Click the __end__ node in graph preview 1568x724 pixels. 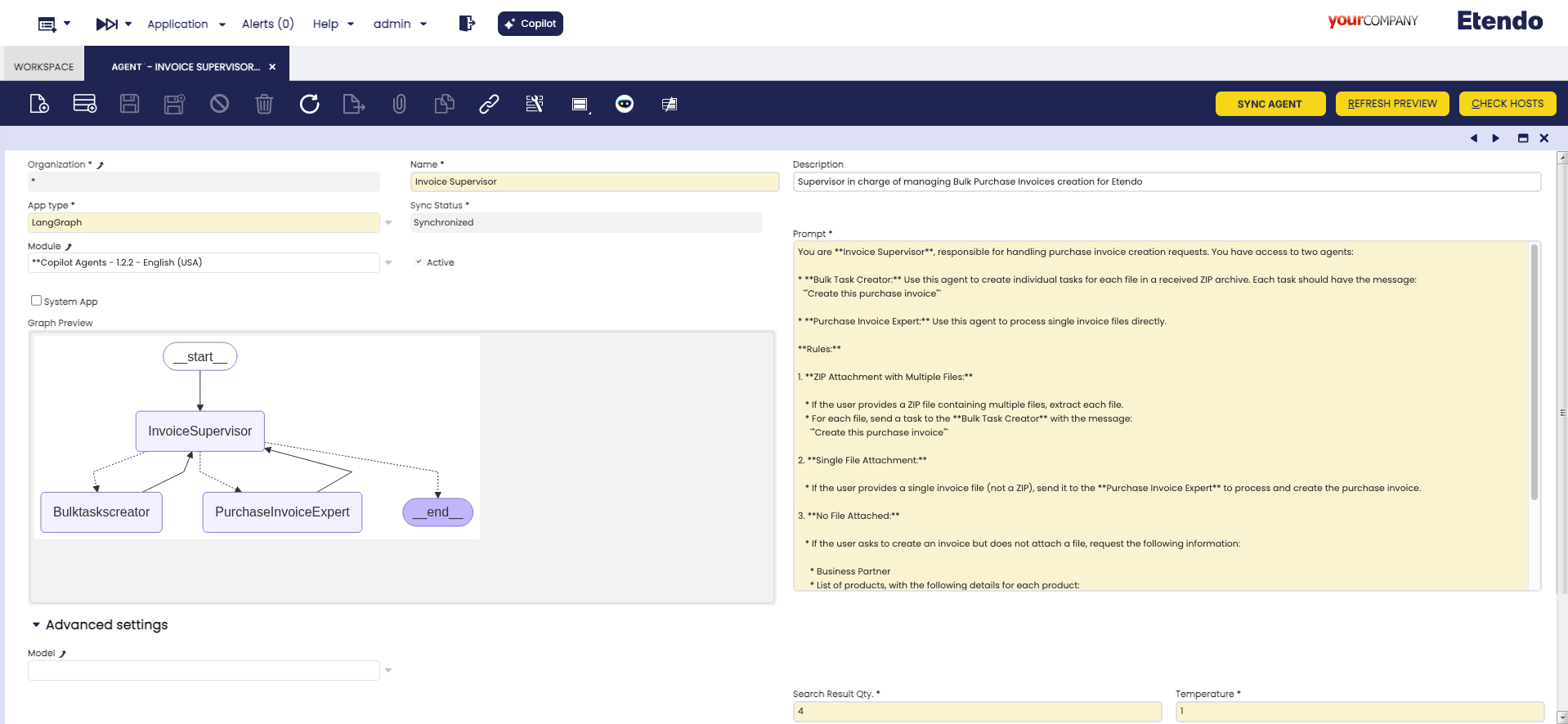click(437, 512)
